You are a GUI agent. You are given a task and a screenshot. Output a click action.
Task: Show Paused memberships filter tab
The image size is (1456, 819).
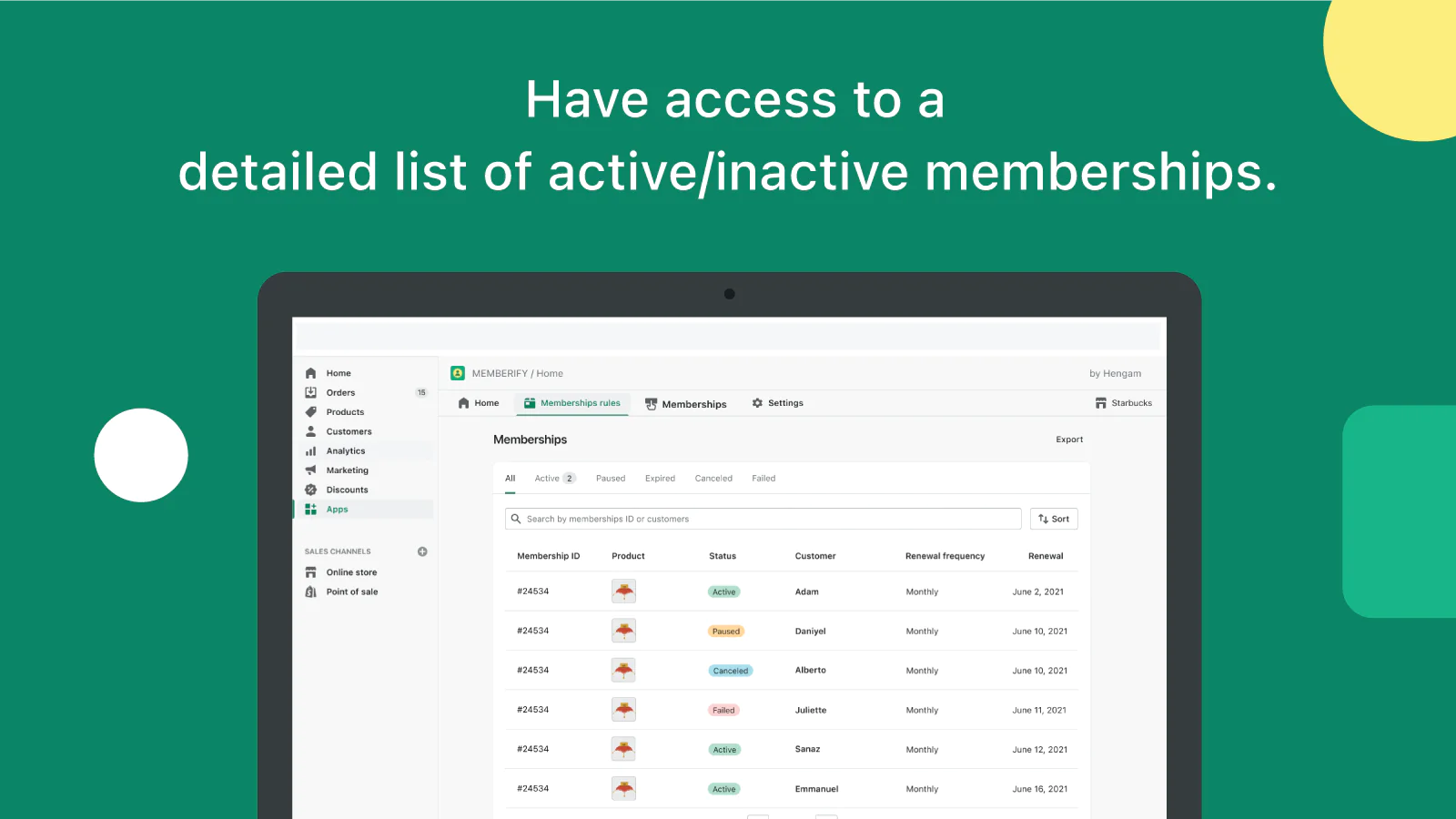point(611,479)
